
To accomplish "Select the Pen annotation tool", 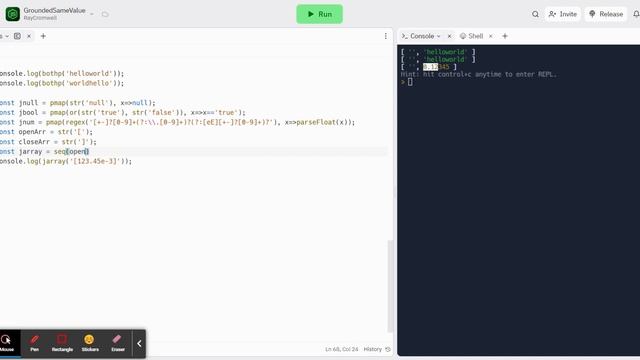I will click(x=35, y=343).
